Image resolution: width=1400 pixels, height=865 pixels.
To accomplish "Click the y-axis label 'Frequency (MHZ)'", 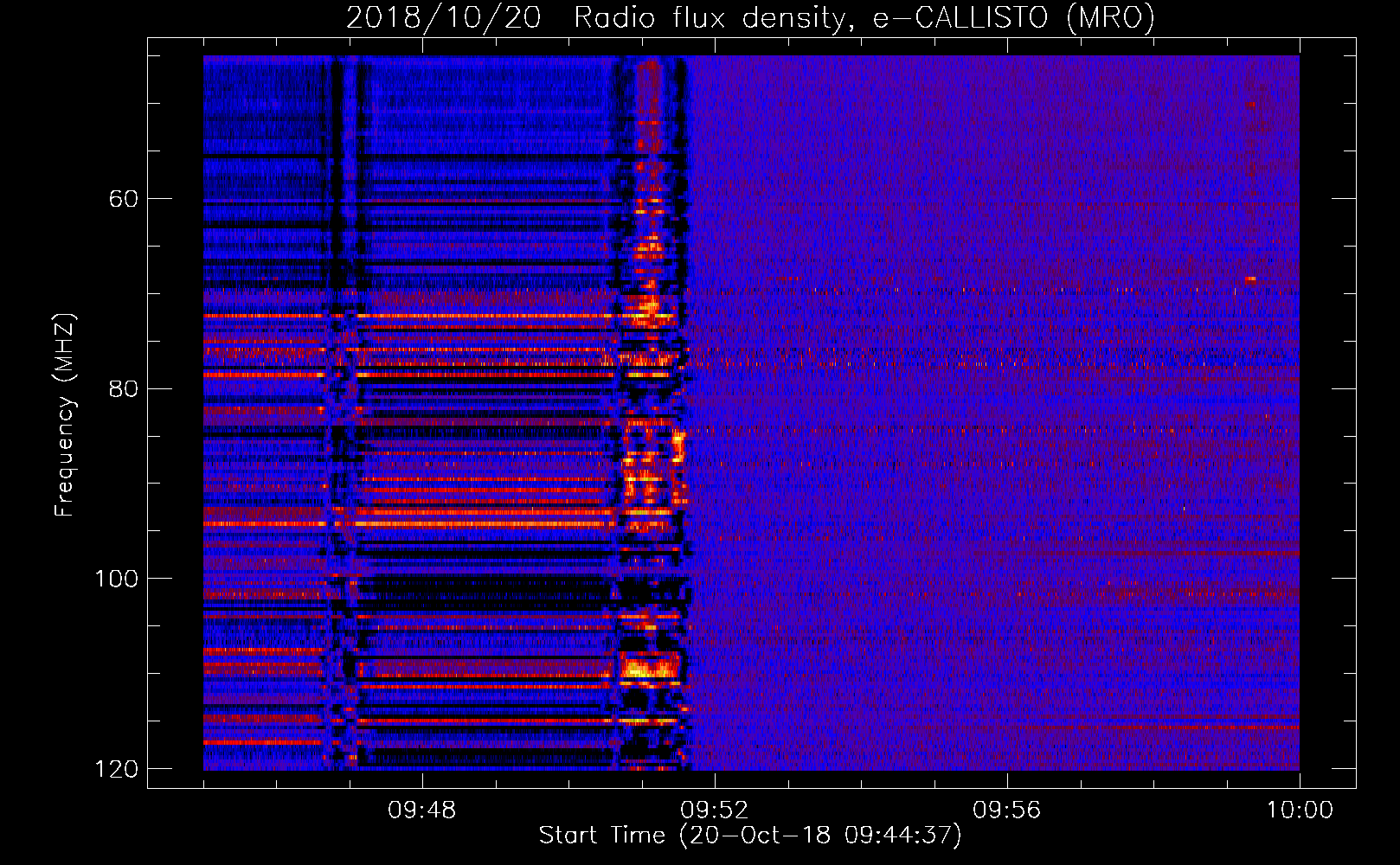I will click(x=65, y=415).
